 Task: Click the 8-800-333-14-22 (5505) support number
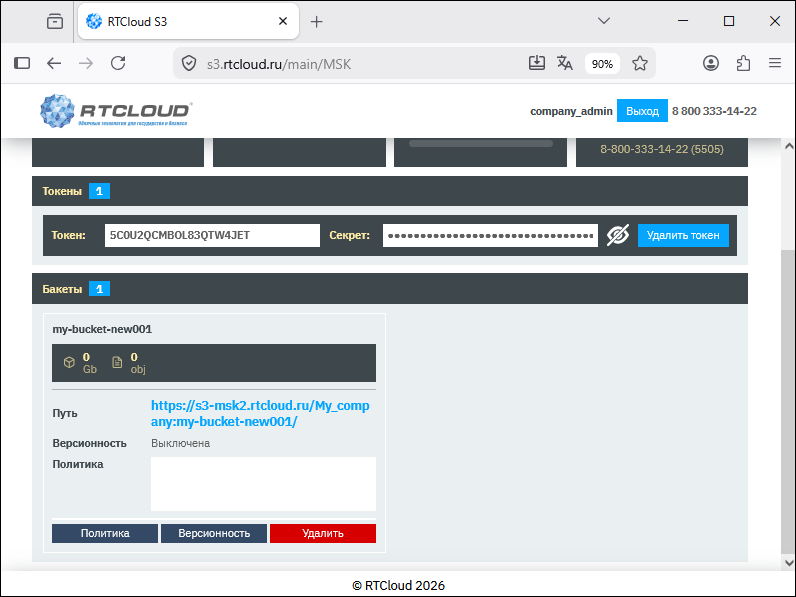662,149
